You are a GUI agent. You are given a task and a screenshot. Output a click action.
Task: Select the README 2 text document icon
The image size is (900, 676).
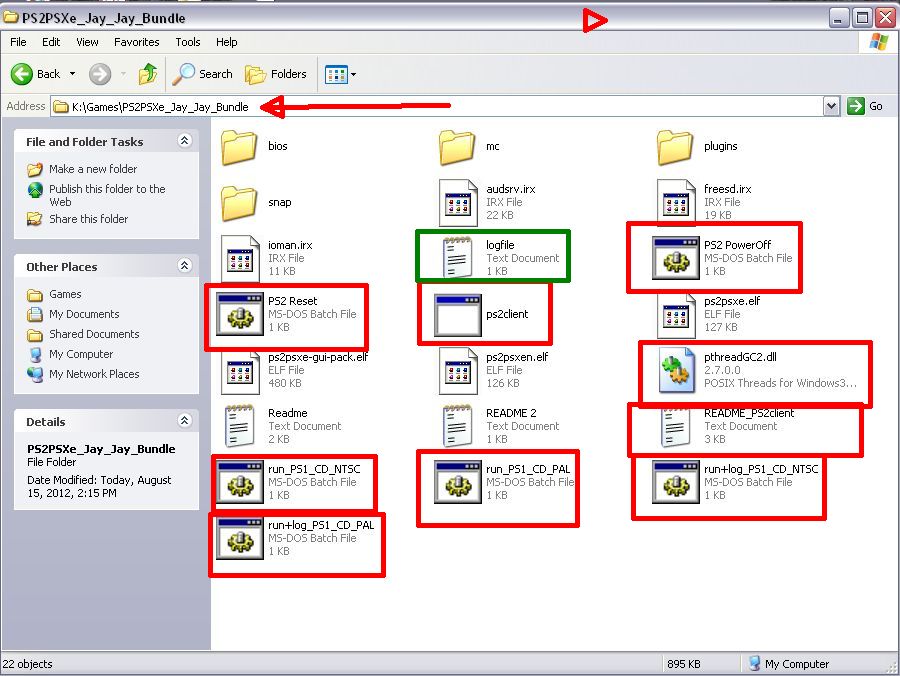click(x=457, y=426)
